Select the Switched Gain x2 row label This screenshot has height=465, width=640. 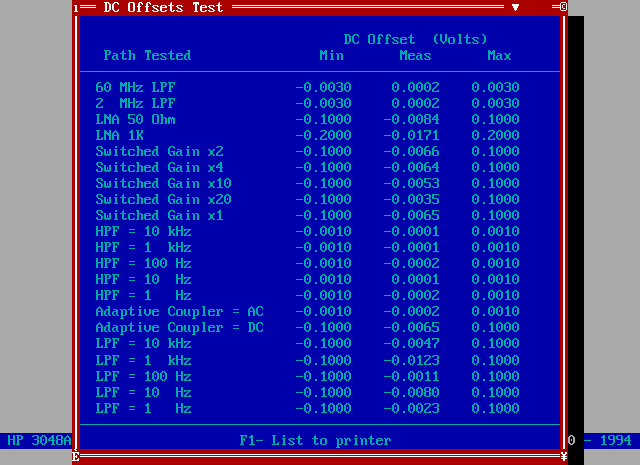(x=159, y=151)
